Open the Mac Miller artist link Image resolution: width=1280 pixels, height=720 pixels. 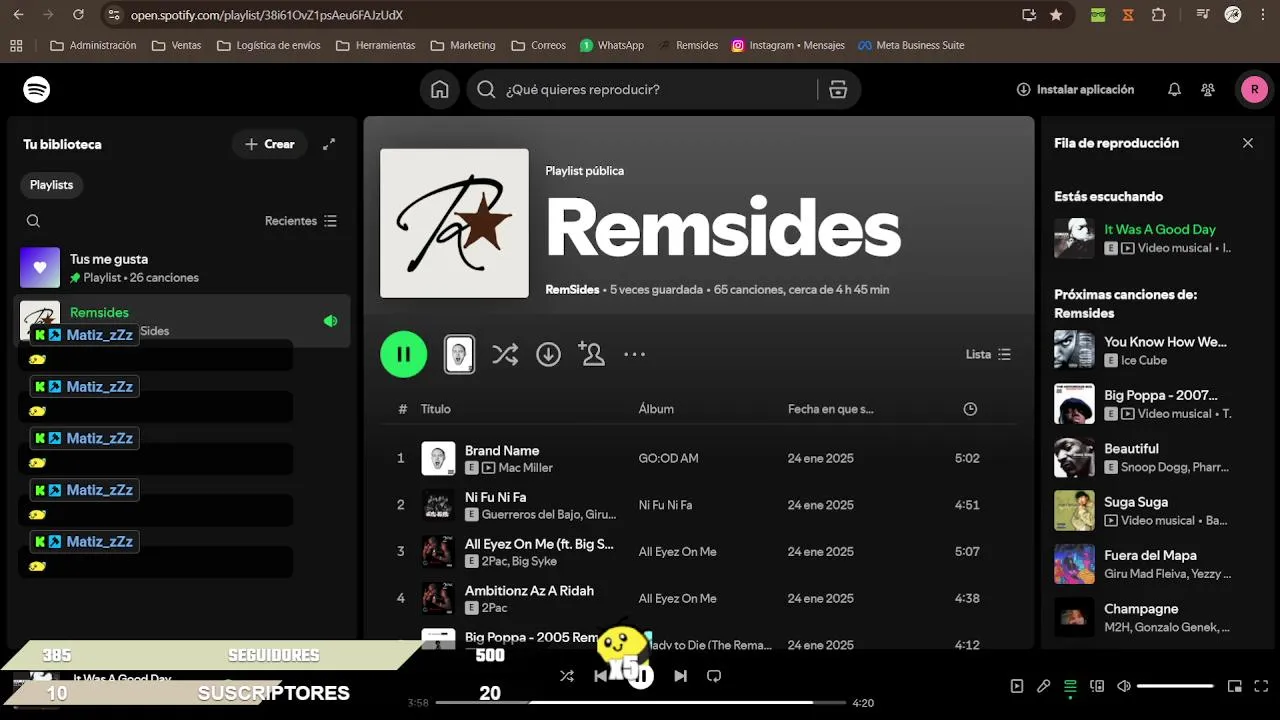(526, 468)
